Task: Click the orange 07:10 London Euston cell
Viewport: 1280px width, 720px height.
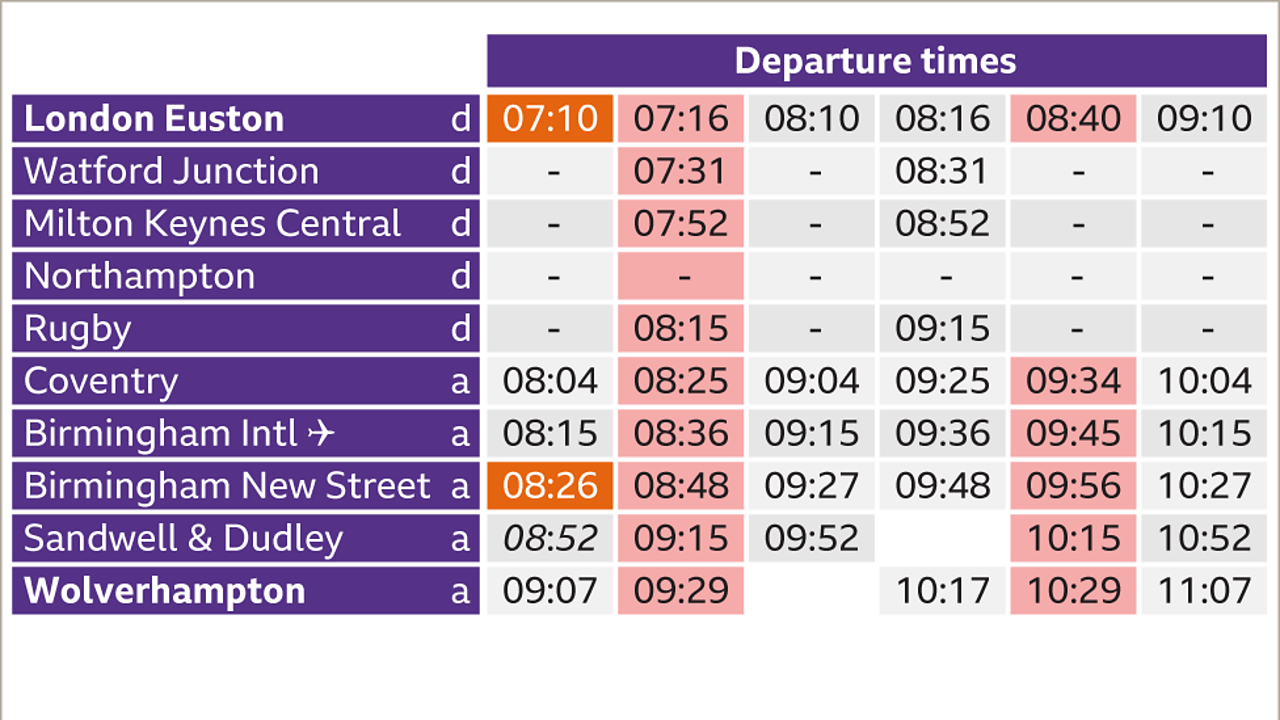Action: coord(550,119)
